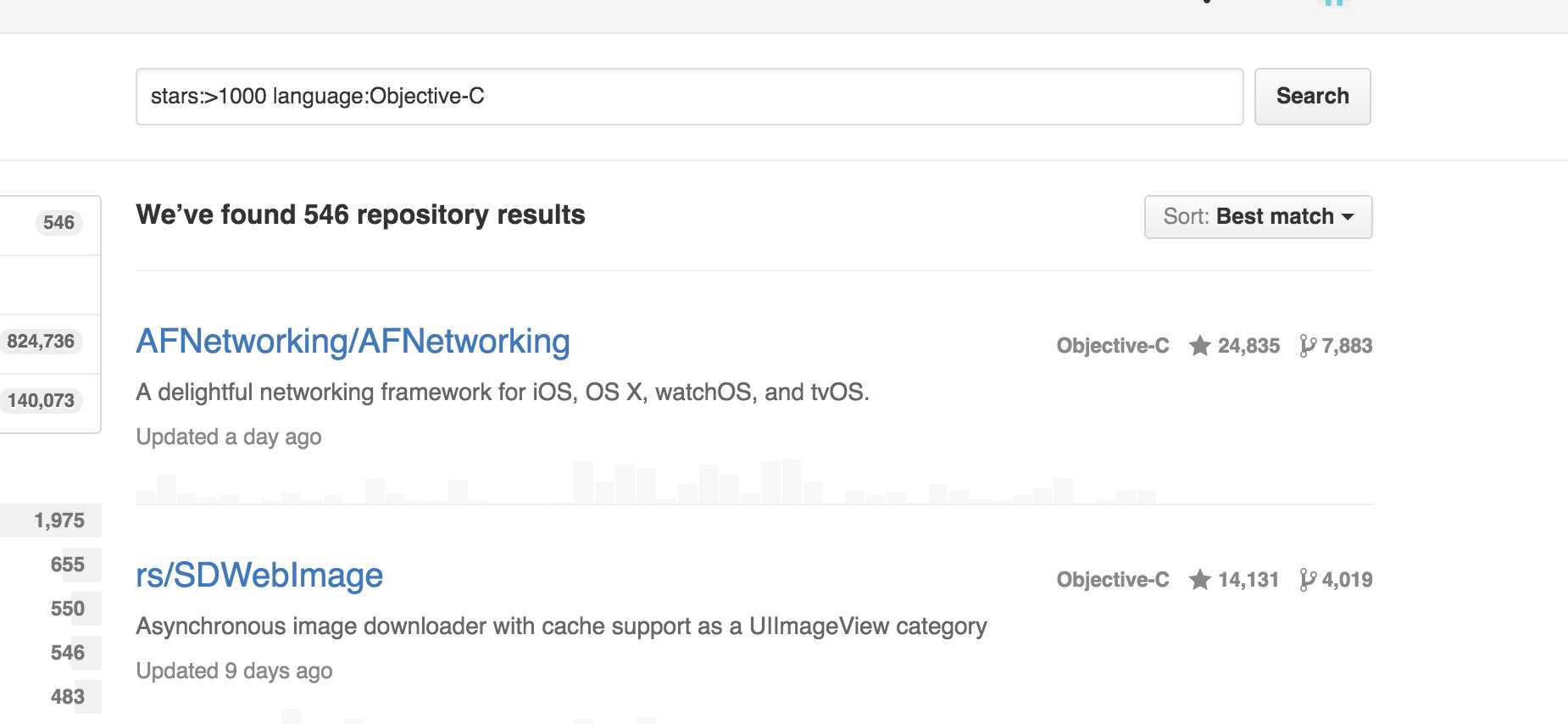Viewport: 1568px width, 724px height.
Task: Click the fork icon beside 7,883
Action: tap(1308, 346)
